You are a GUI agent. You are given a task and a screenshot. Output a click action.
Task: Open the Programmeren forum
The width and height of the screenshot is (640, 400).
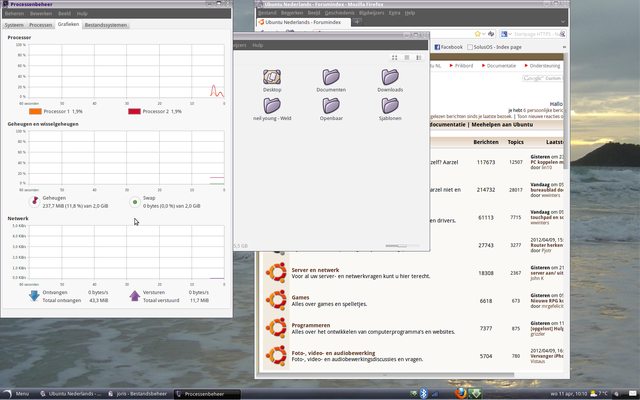[x=311, y=325]
